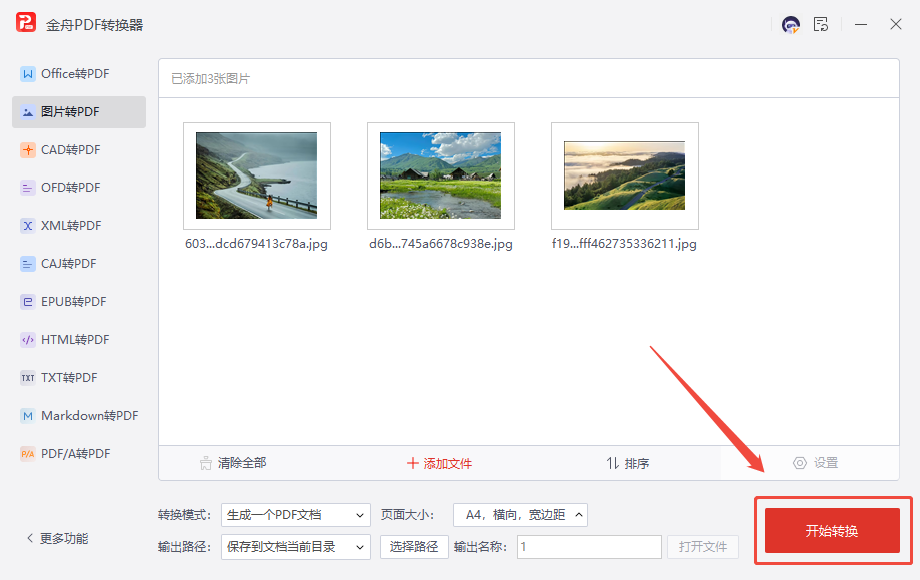The image size is (920, 580).
Task: Click the XML转PDF X icon
Action: click(28, 226)
